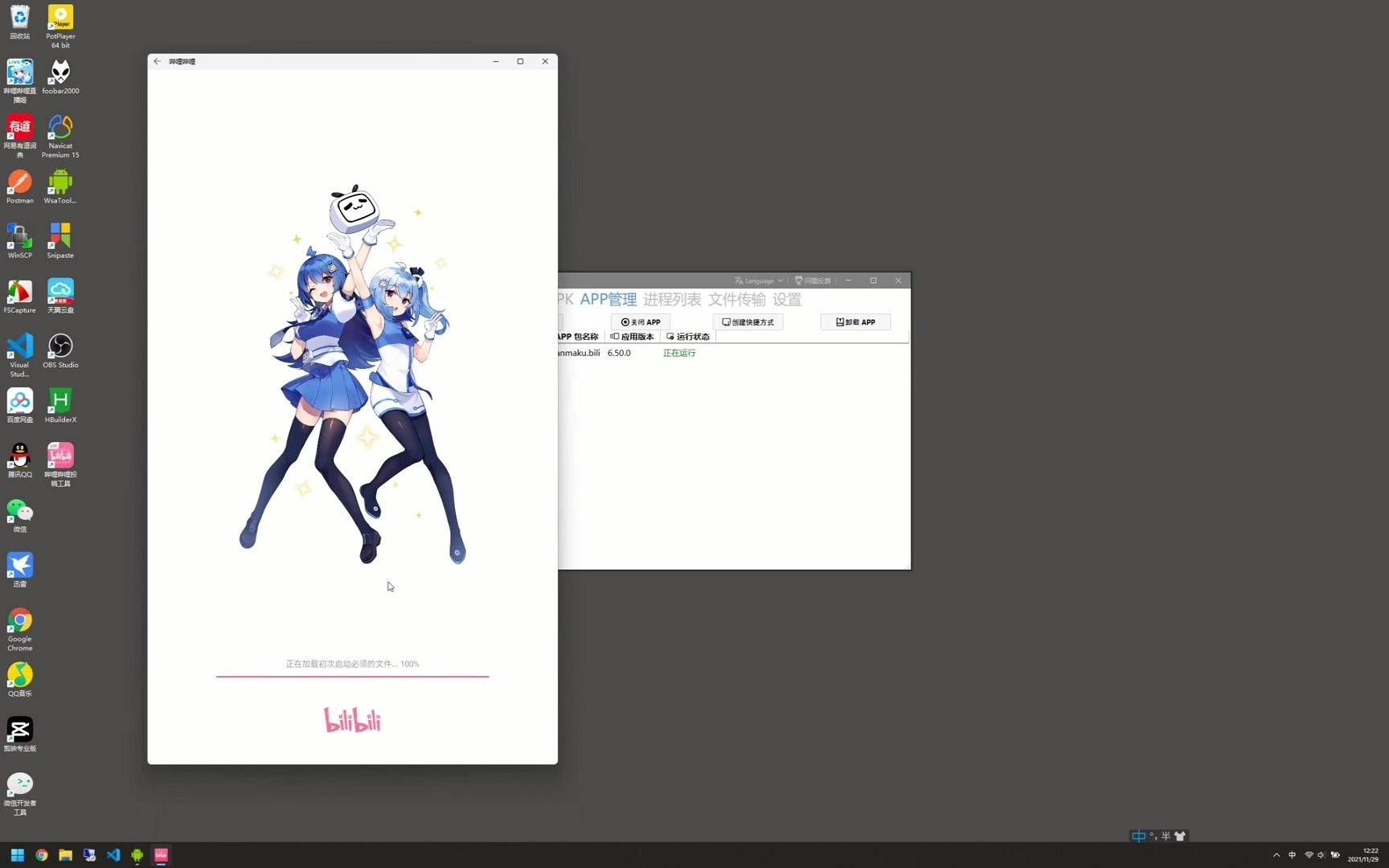Open WinSCP desktop icon
The height and width of the screenshot is (868, 1389).
click(x=20, y=241)
